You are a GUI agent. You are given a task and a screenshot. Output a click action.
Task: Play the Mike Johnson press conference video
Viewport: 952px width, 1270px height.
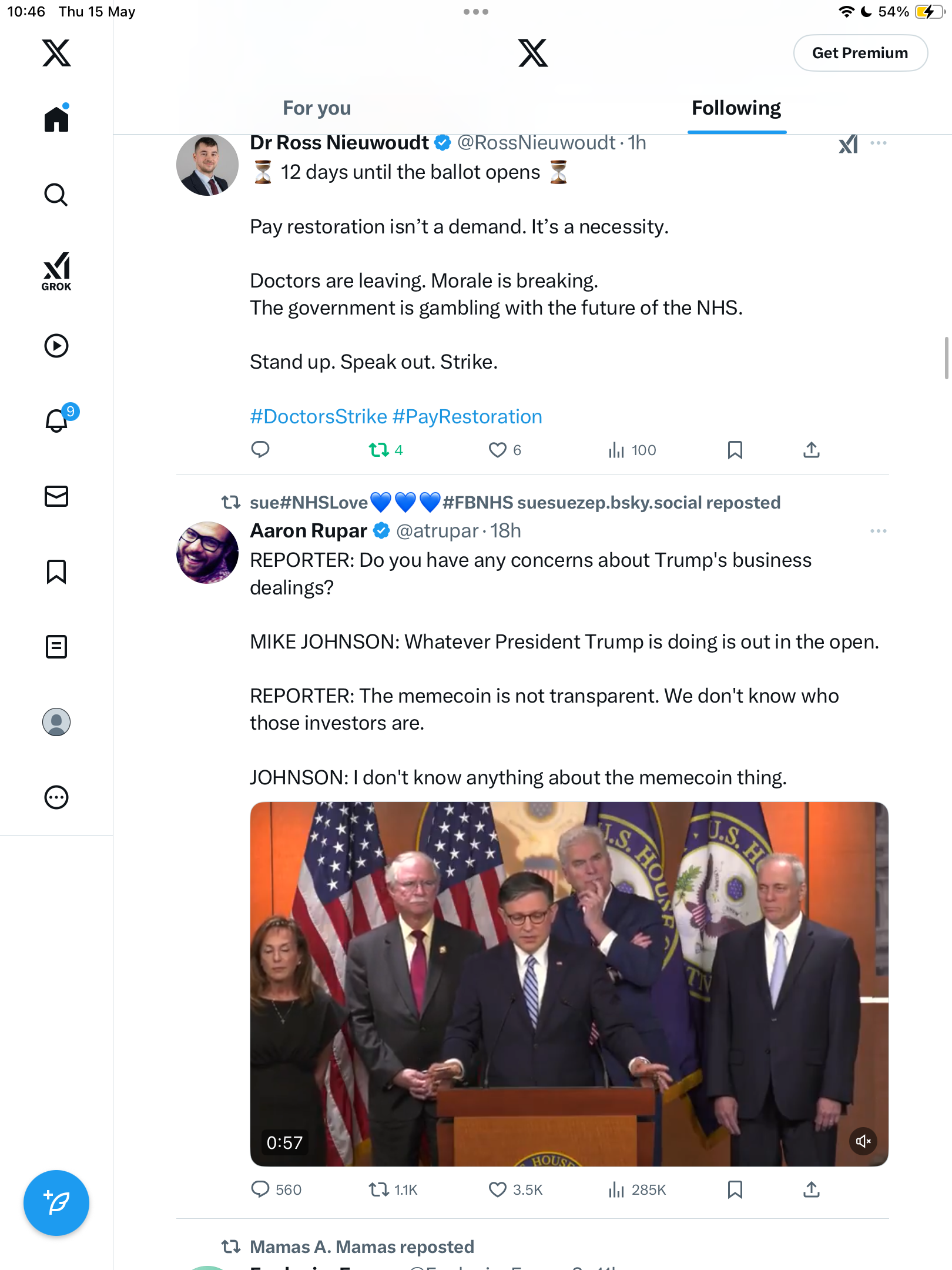coord(569,984)
